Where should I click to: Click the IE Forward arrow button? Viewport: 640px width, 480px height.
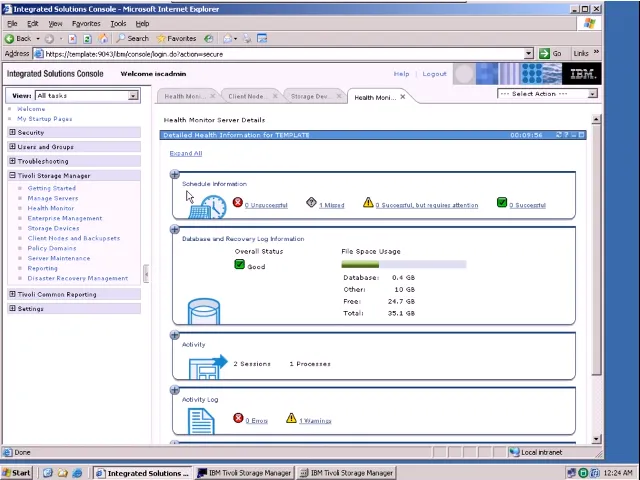[49, 39]
